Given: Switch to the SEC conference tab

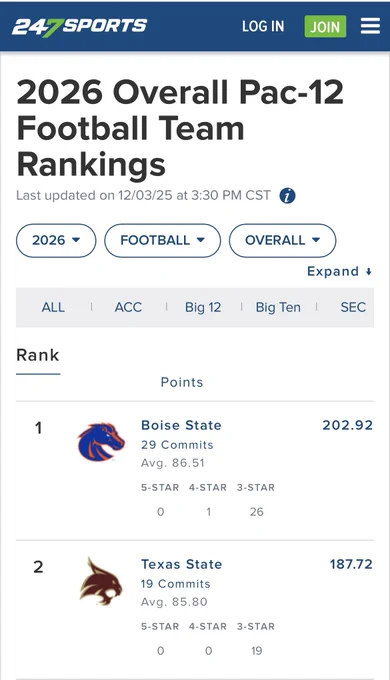Looking at the screenshot, I should point(353,307).
